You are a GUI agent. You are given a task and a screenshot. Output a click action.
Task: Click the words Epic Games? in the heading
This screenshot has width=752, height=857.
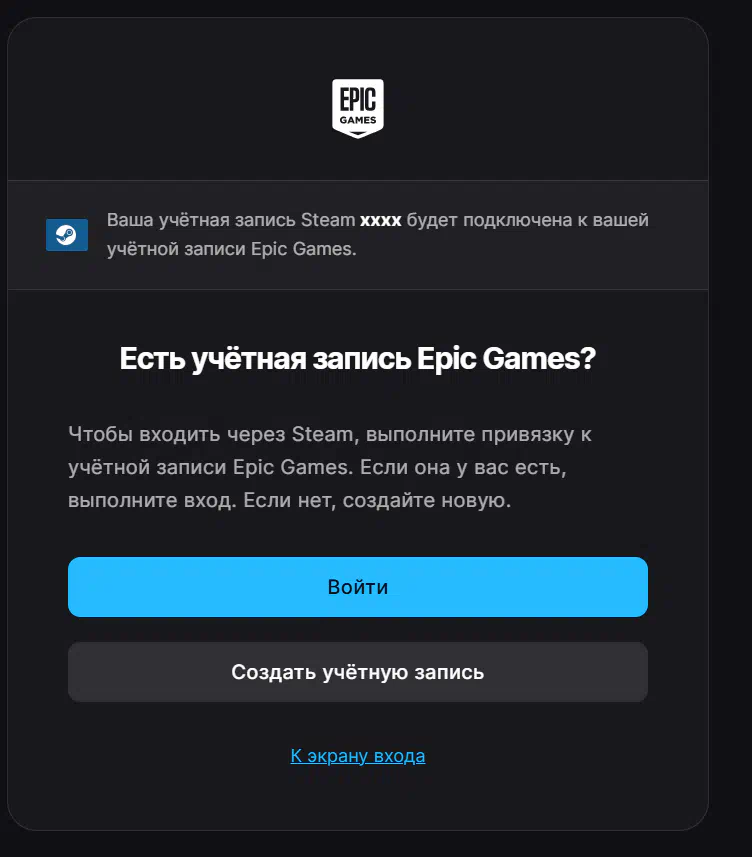tap(506, 359)
